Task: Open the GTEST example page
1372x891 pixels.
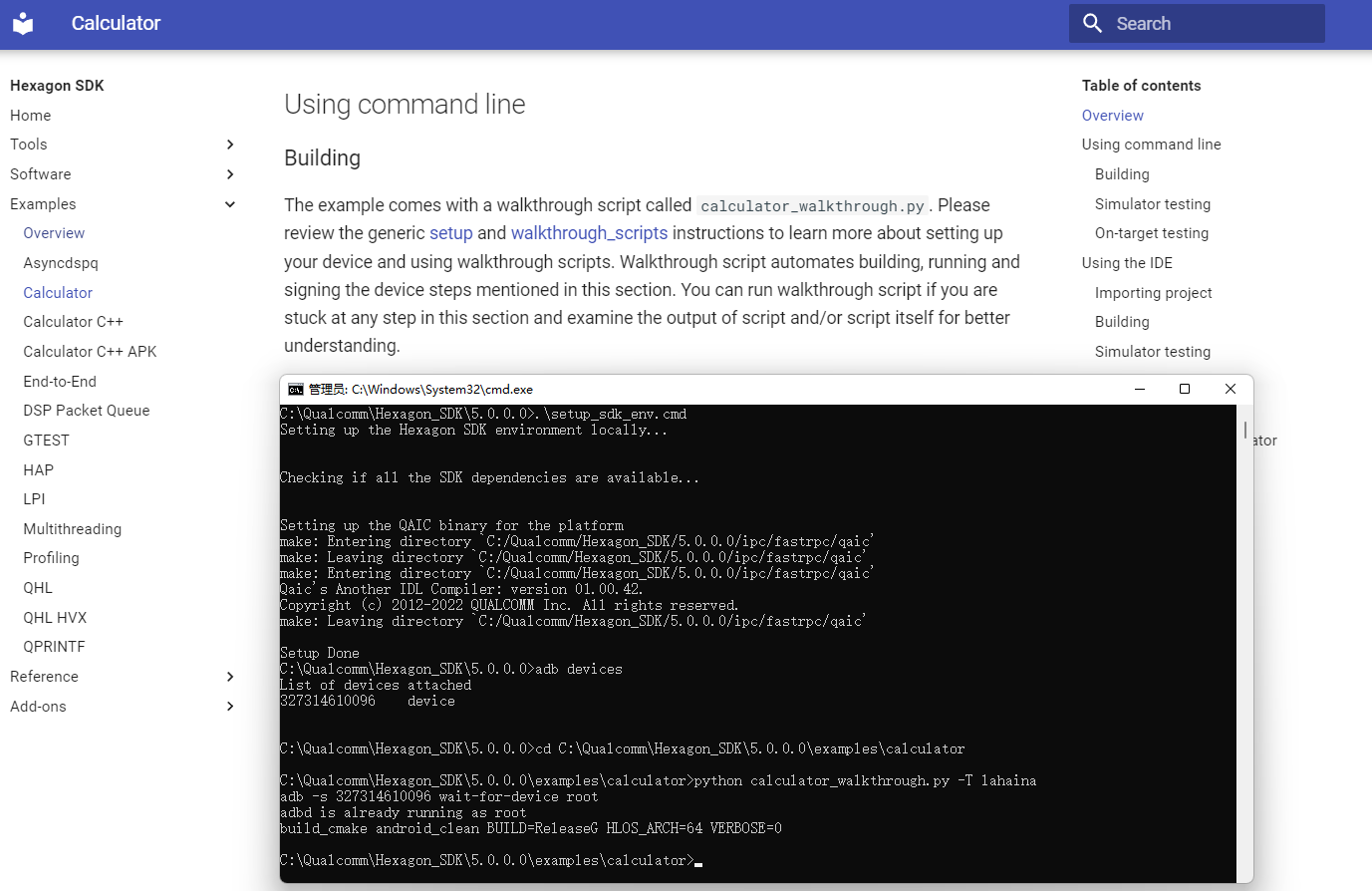Action: (46, 441)
